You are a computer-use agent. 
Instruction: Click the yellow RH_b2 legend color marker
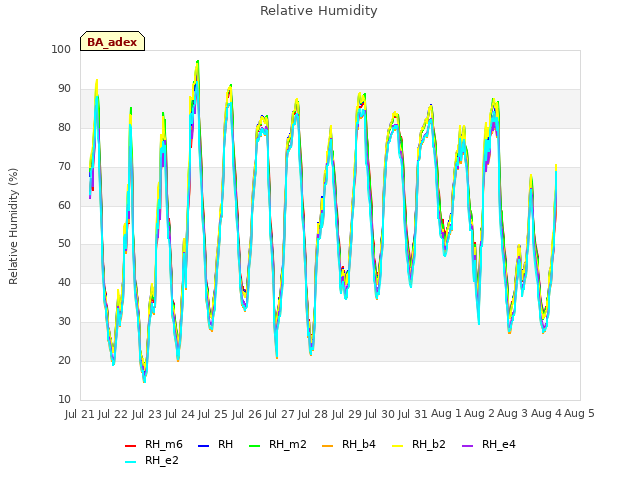[397, 446]
